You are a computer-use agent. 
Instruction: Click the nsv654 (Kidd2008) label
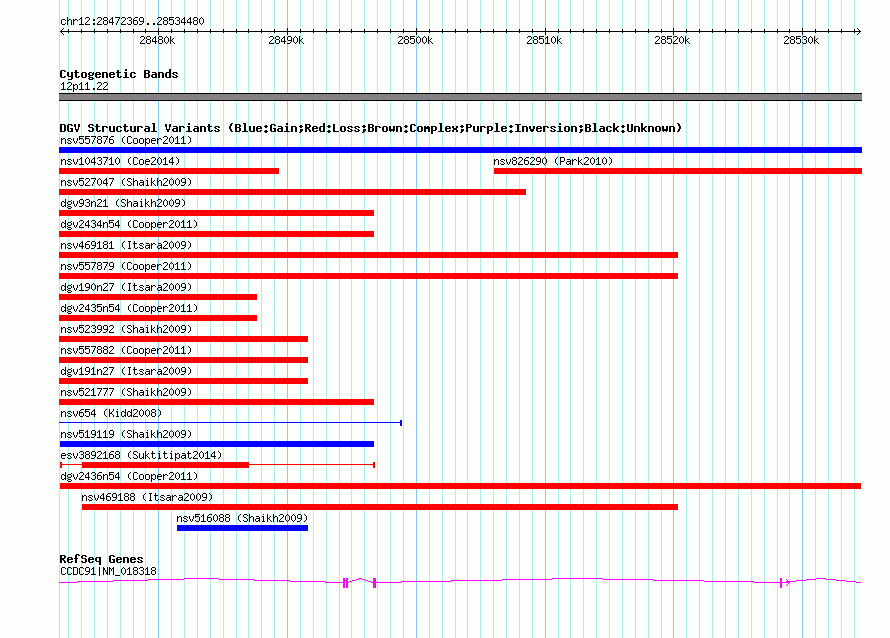(x=111, y=413)
